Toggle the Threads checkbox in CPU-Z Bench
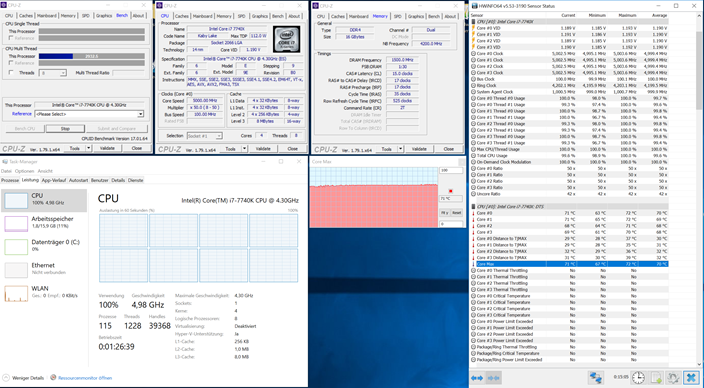704x388 pixels. [11, 72]
